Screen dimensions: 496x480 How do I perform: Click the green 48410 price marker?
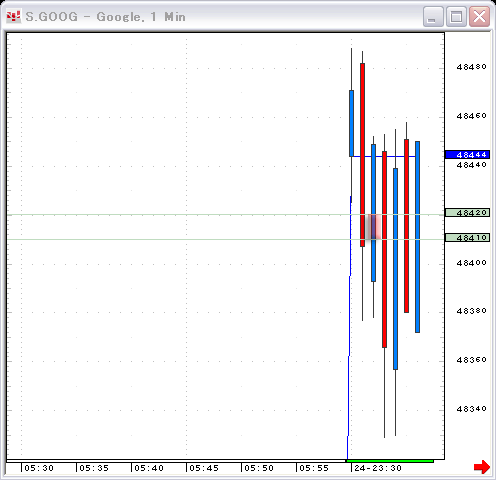[x=467, y=238]
